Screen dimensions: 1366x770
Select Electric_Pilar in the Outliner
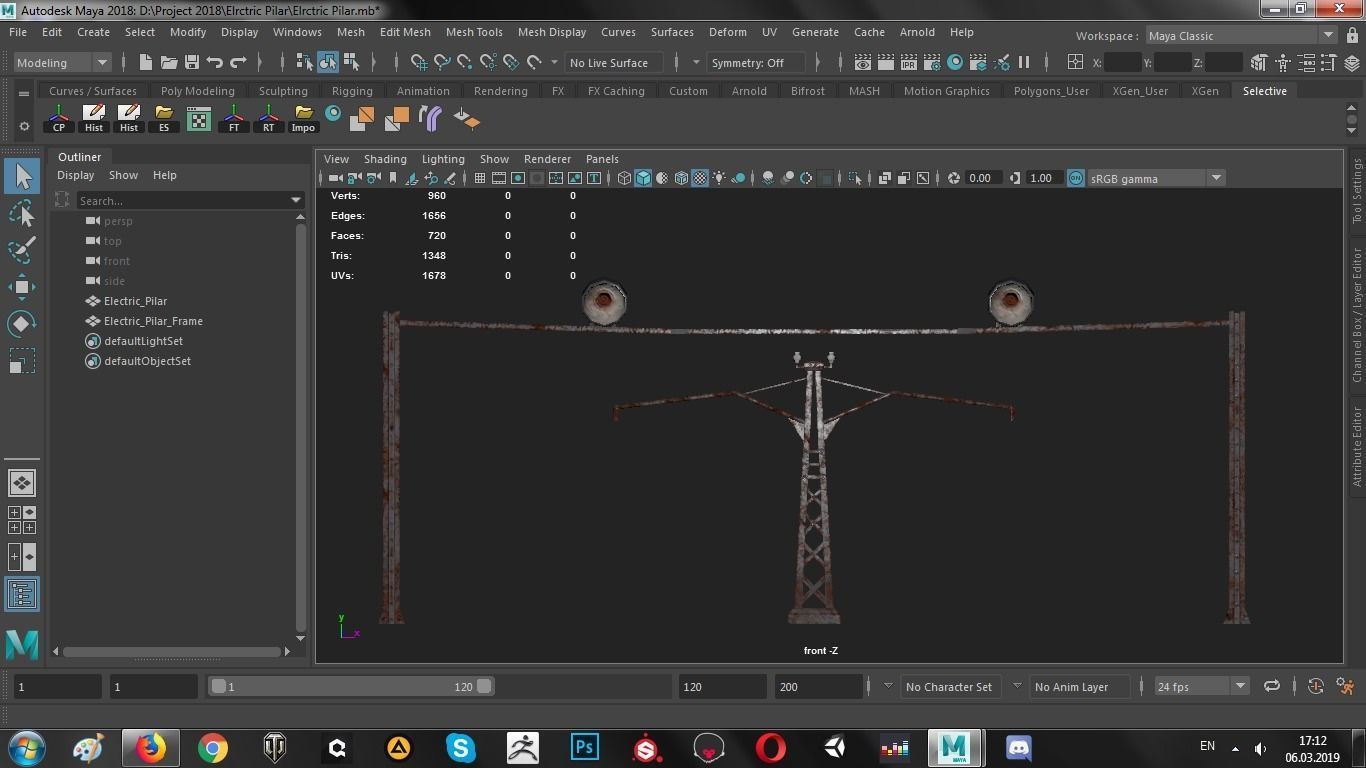135,301
